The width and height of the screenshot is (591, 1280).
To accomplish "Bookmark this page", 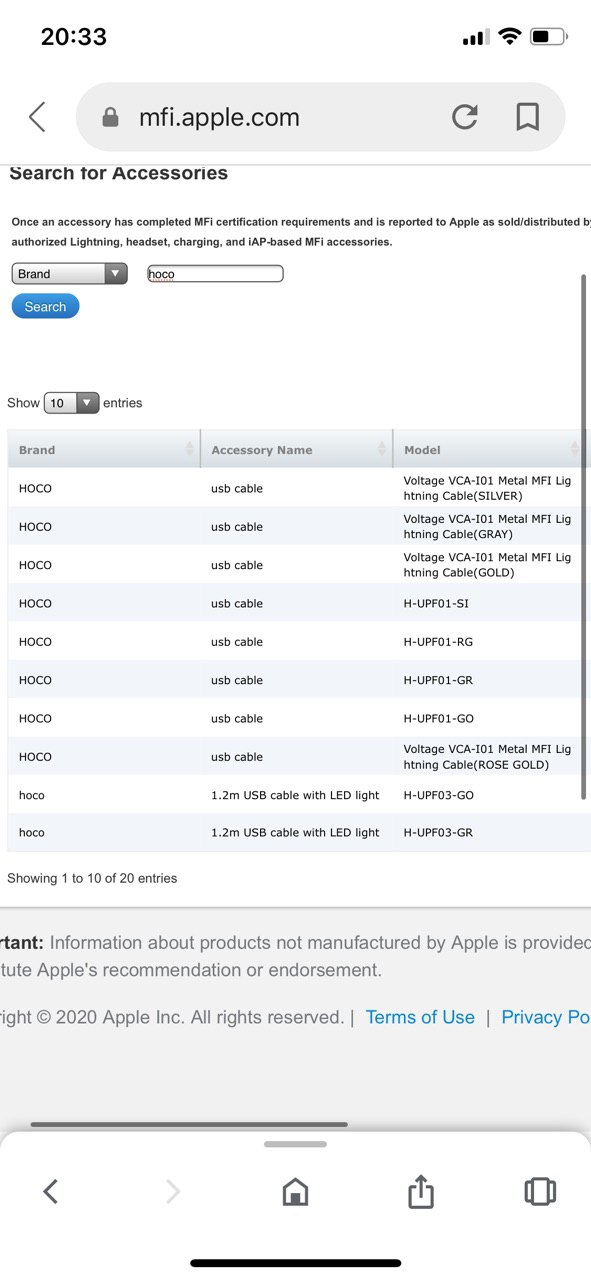I will point(528,117).
